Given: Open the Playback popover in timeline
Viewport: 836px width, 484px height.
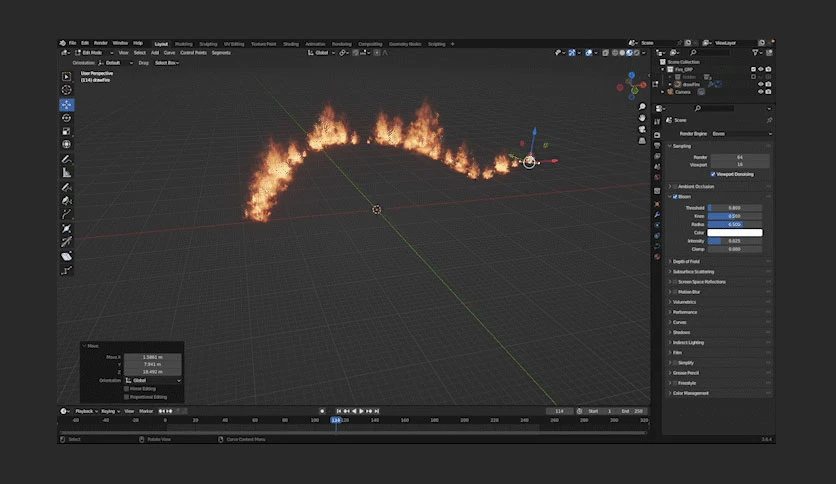Looking at the screenshot, I should coord(86,412).
